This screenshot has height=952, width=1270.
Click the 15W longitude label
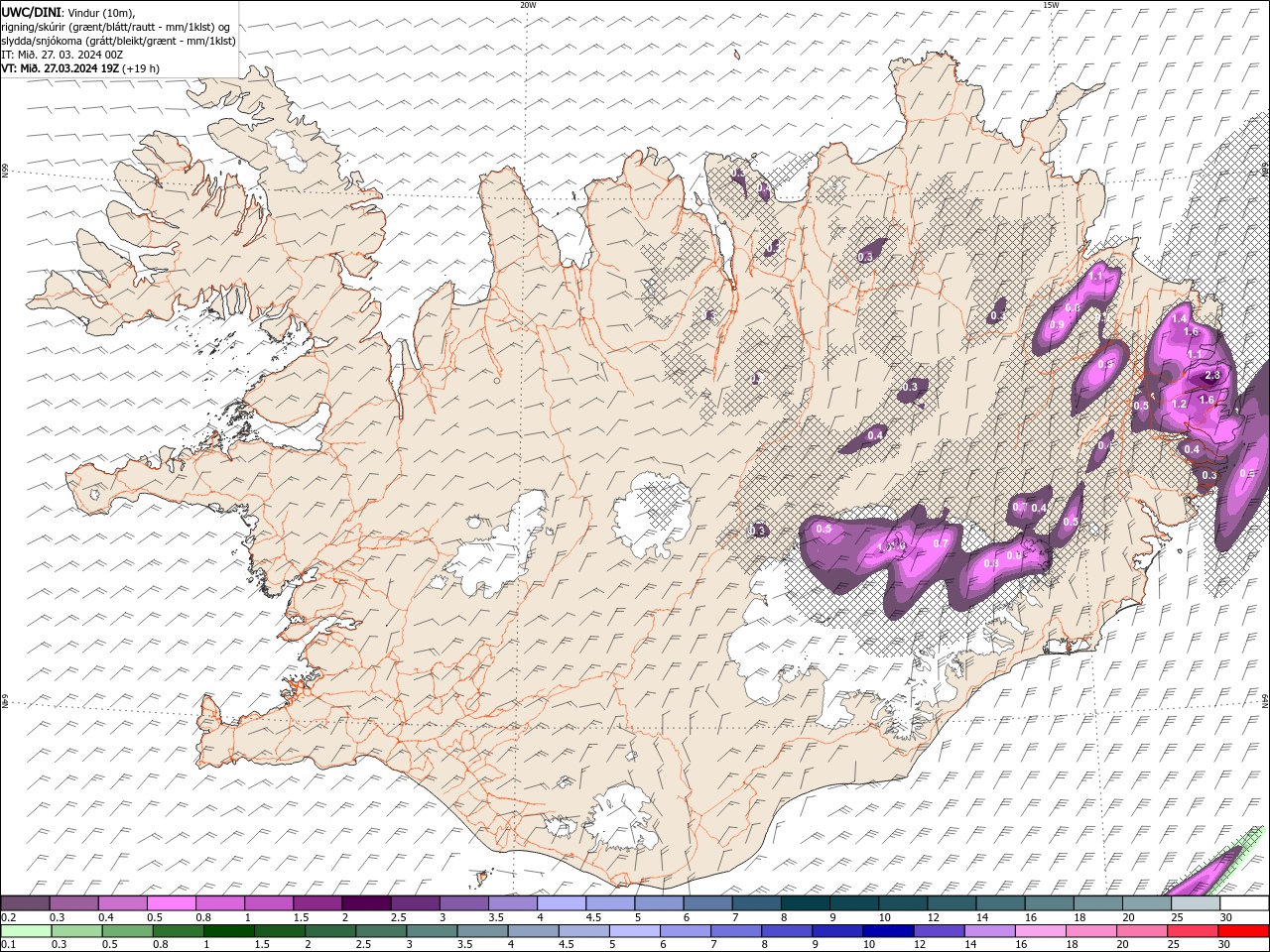(1050, 5)
